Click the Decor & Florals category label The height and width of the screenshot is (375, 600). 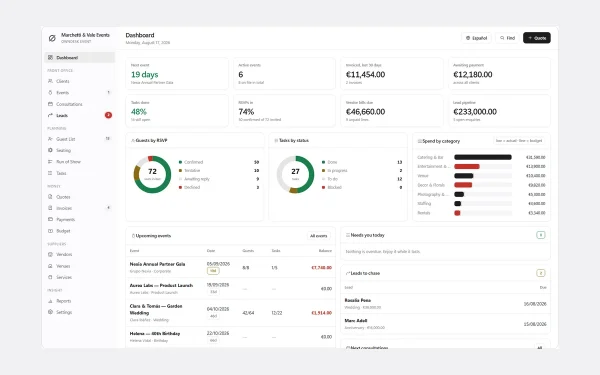[431, 185]
